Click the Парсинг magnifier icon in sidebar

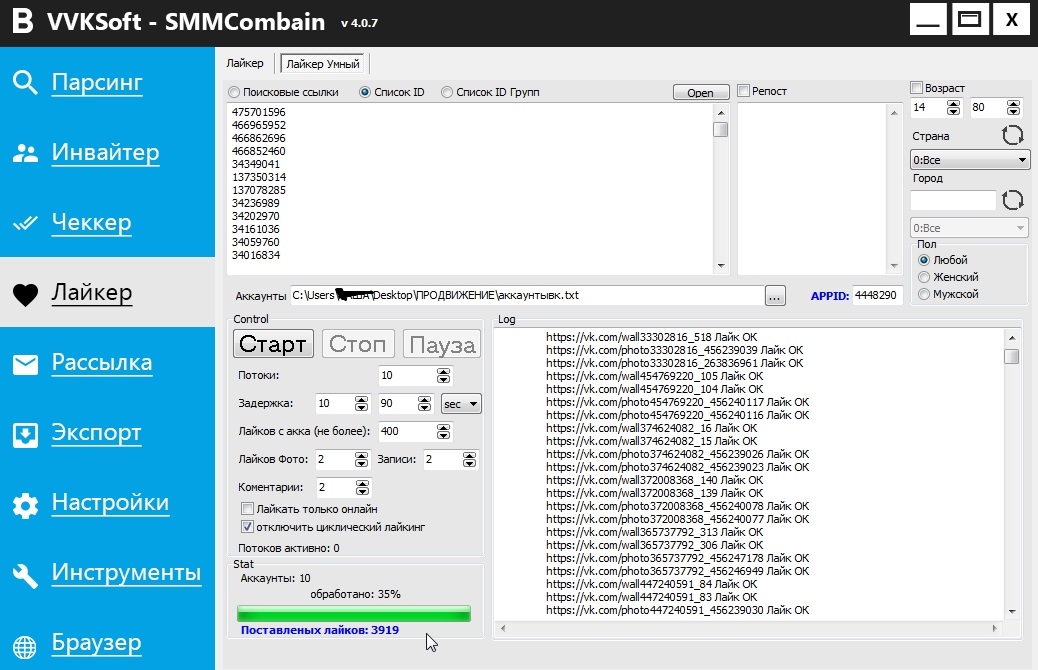25,83
